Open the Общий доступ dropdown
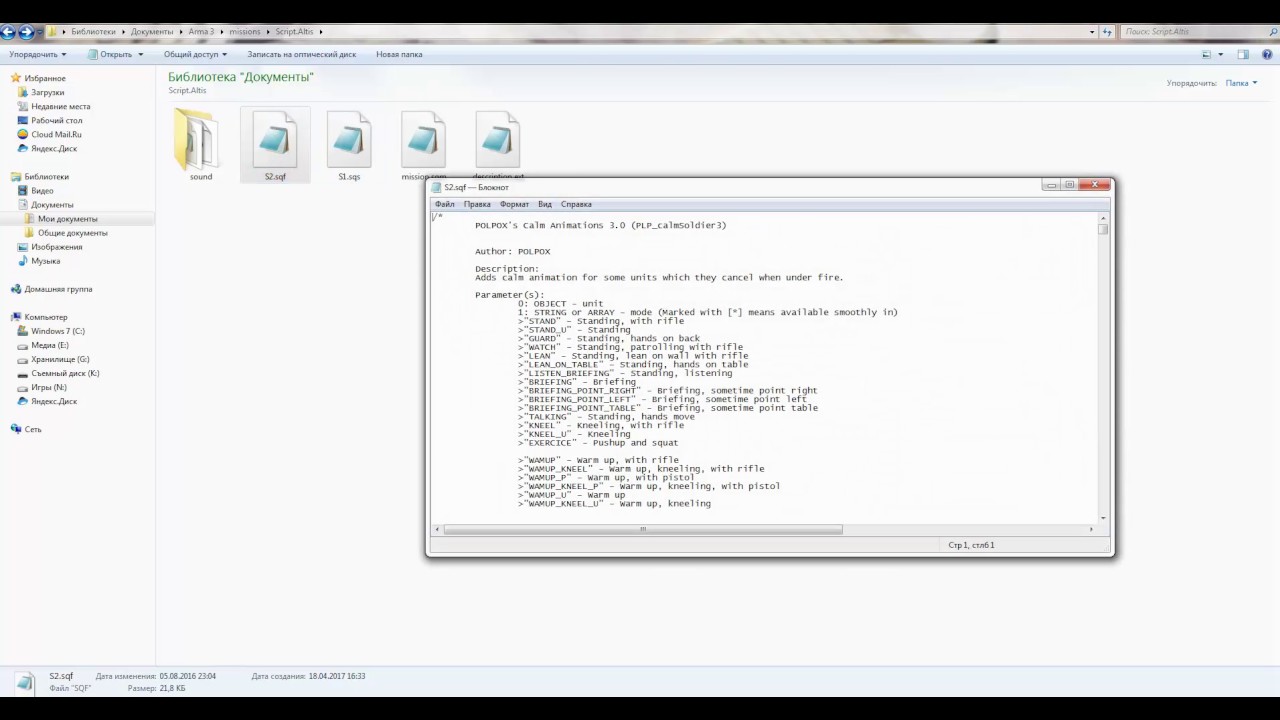 tap(195, 54)
